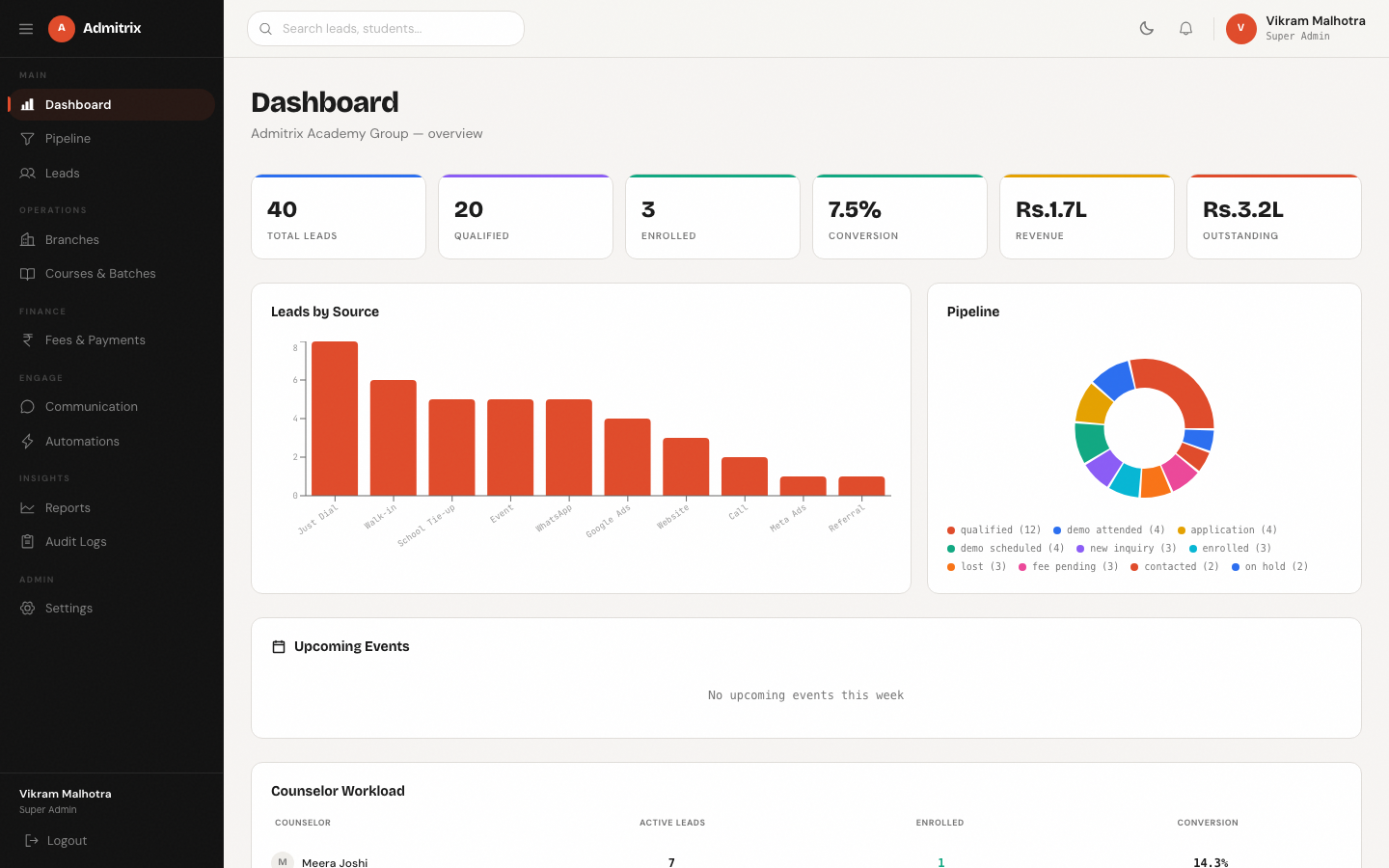Open the Courses & Batches menu item
The height and width of the screenshot is (868, 1389).
tap(100, 274)
